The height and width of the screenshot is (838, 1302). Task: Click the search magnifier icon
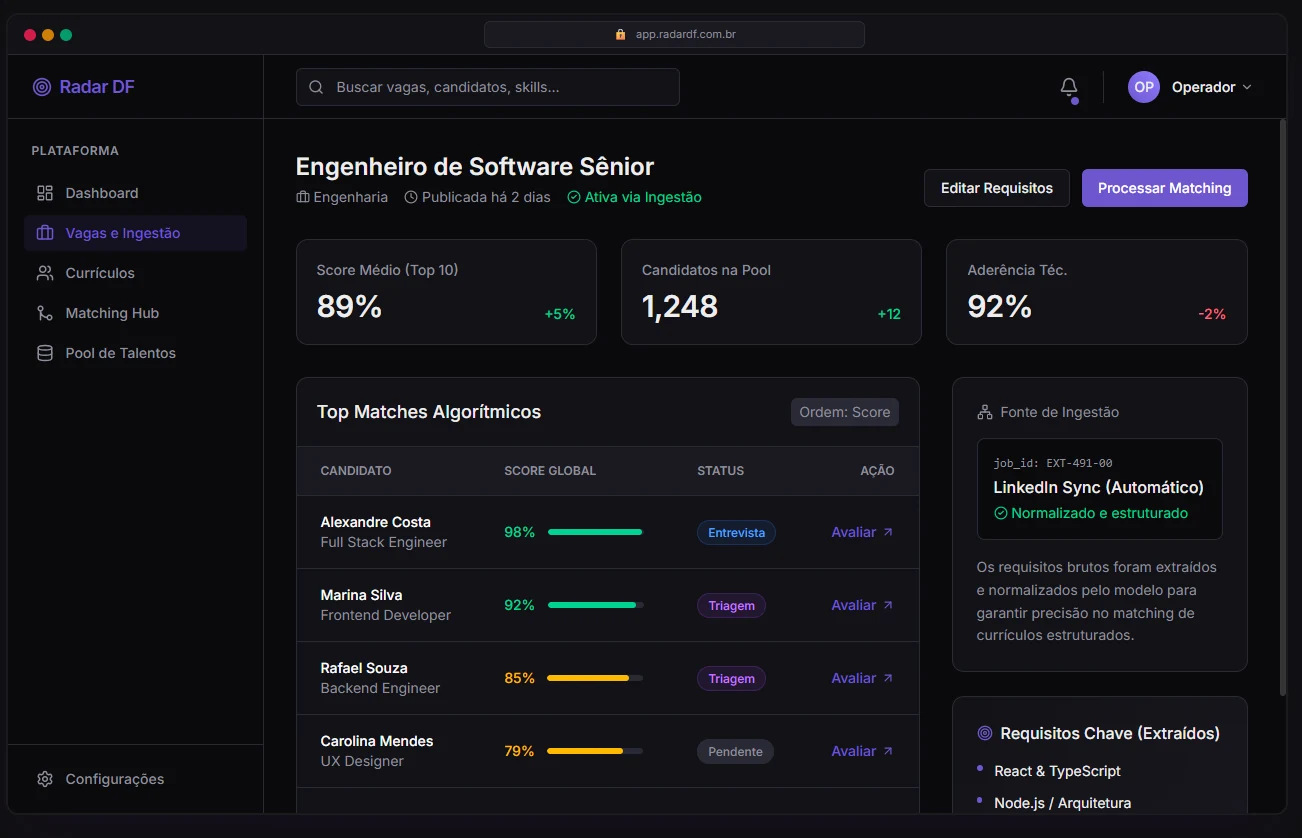[316, 87]
